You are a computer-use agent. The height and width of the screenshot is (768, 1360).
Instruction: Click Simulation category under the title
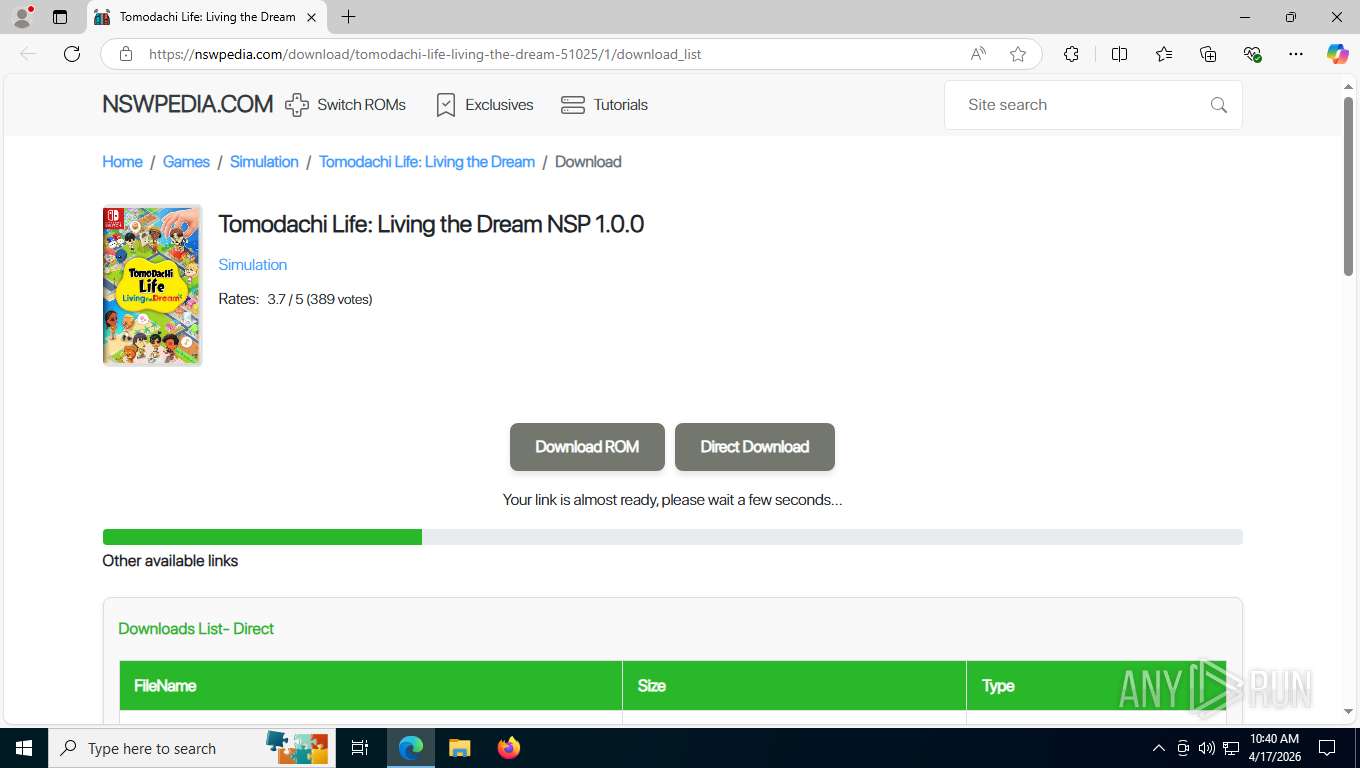(x=253, y=265)
